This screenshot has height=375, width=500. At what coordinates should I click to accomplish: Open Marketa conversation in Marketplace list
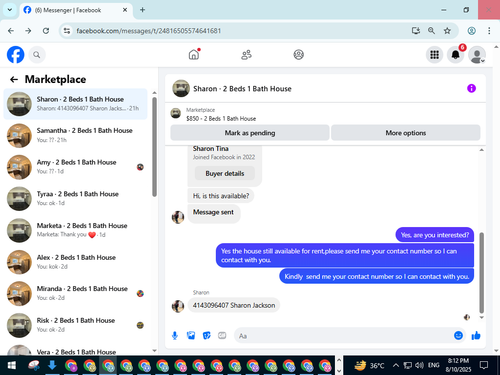tap(75, 230)
